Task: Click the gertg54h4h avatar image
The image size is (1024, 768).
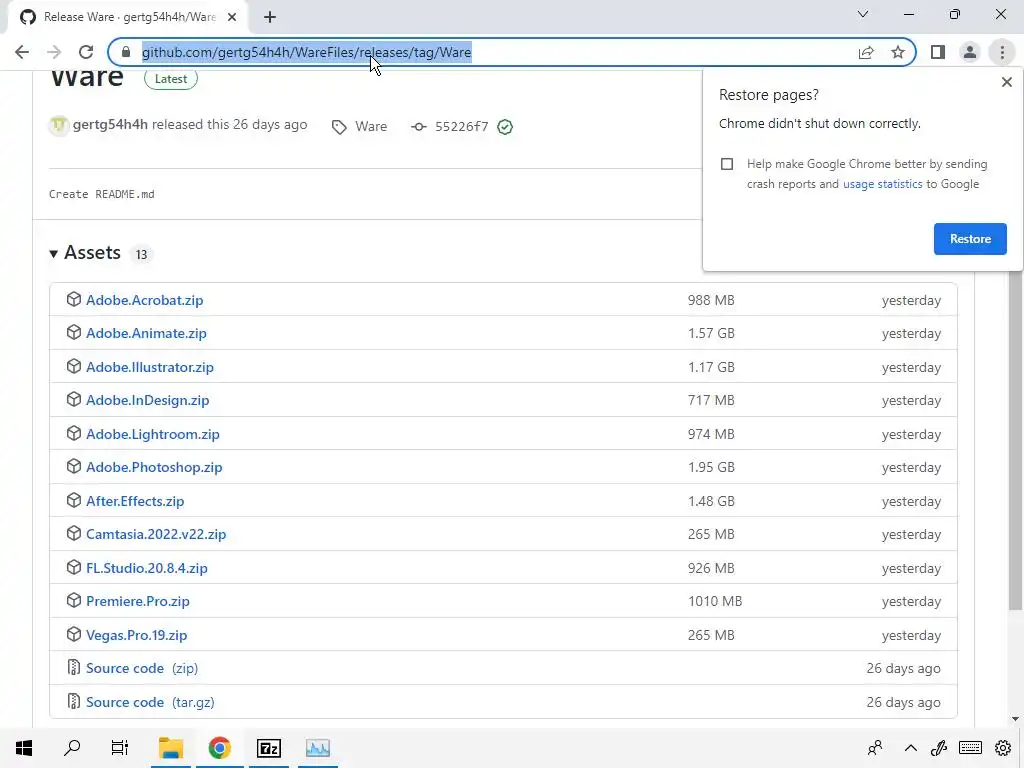Action: 59,125
